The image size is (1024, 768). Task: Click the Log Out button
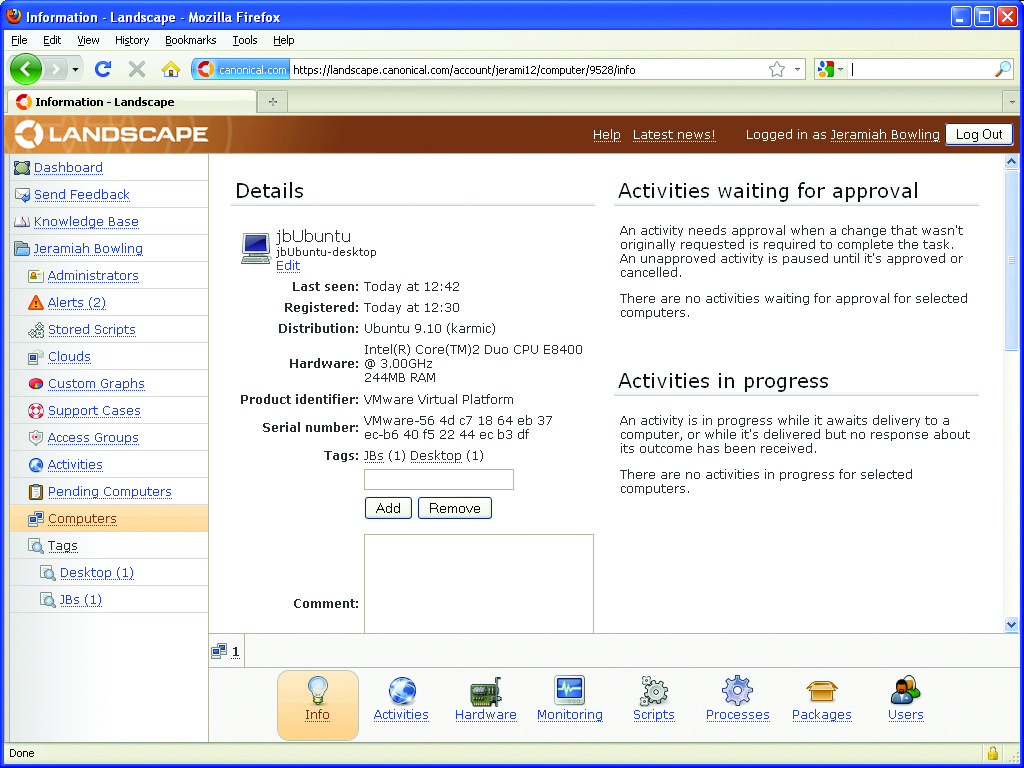(x=978, y=134)
